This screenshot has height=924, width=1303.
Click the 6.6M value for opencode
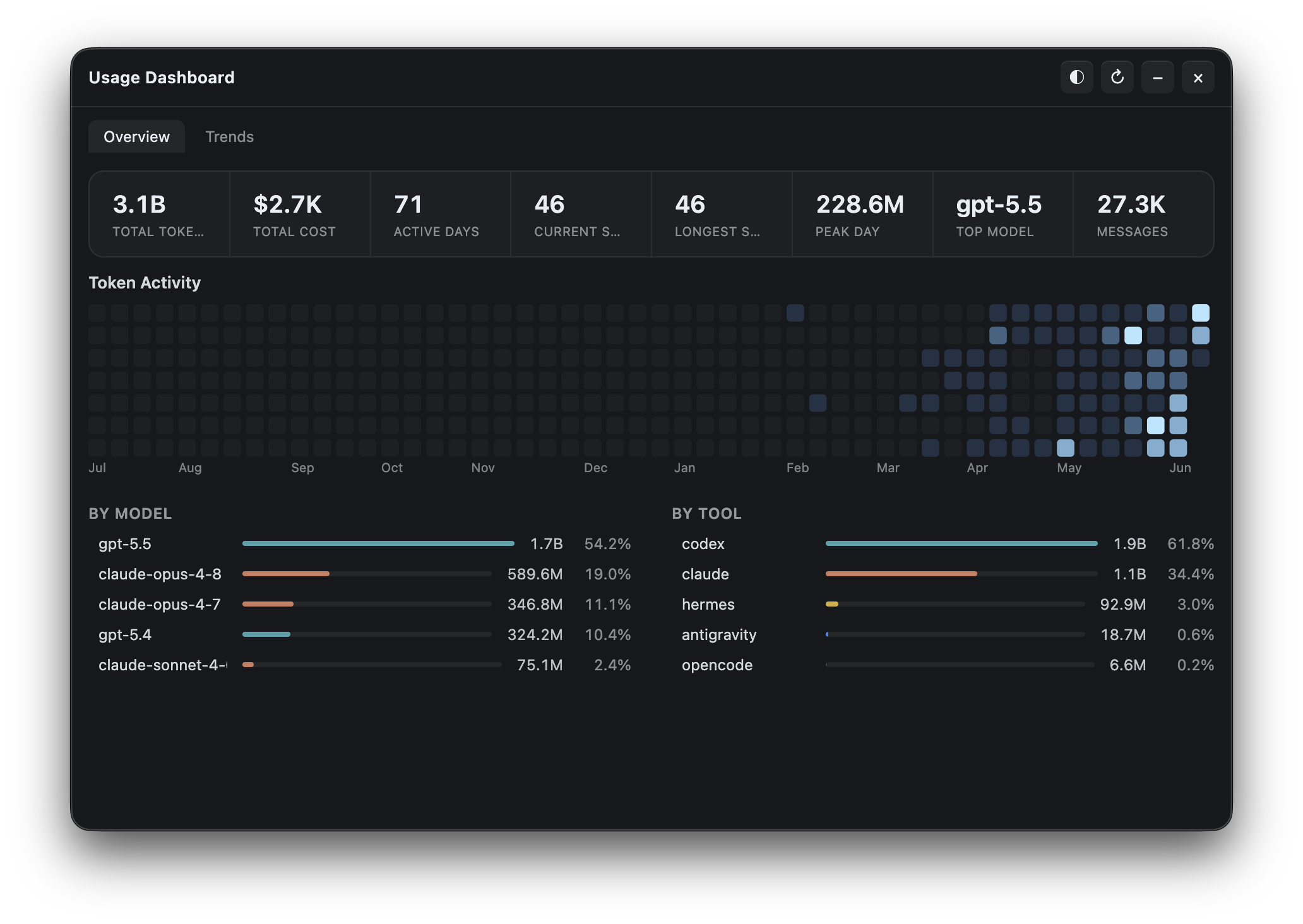pyautogui.click(x=1127, y=665)
